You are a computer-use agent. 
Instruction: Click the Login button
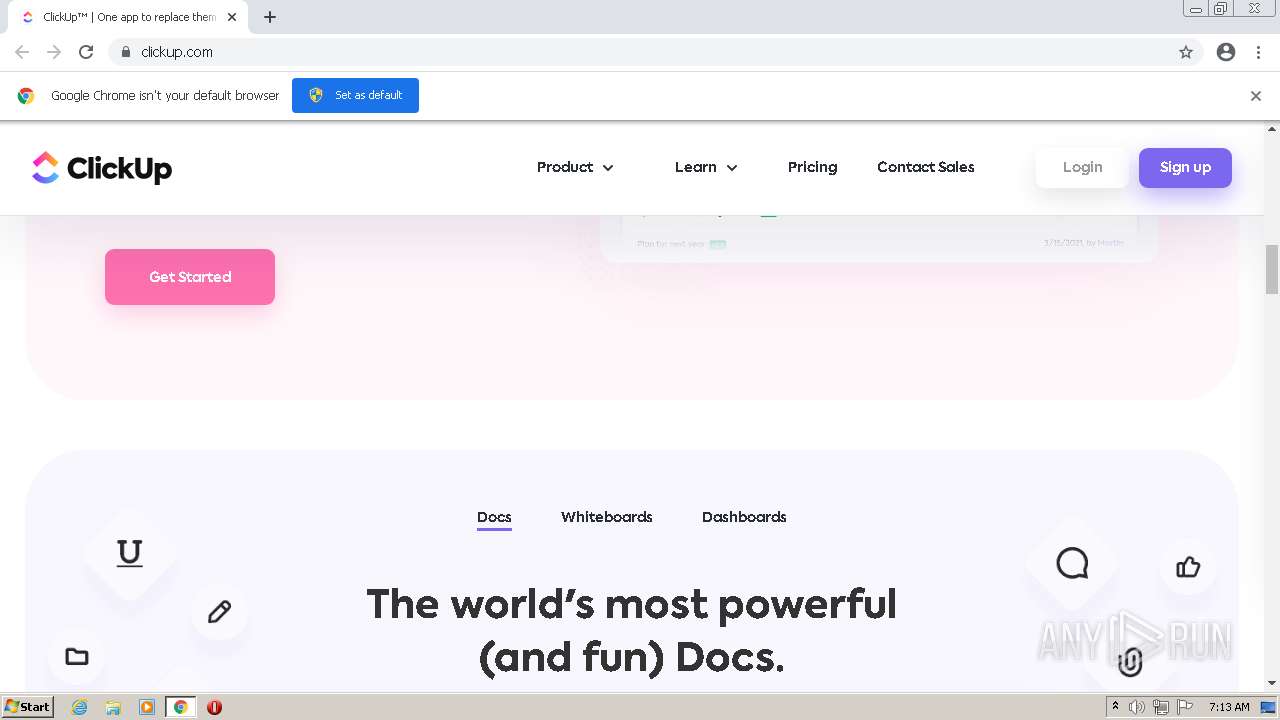[x=1082, y=168]
